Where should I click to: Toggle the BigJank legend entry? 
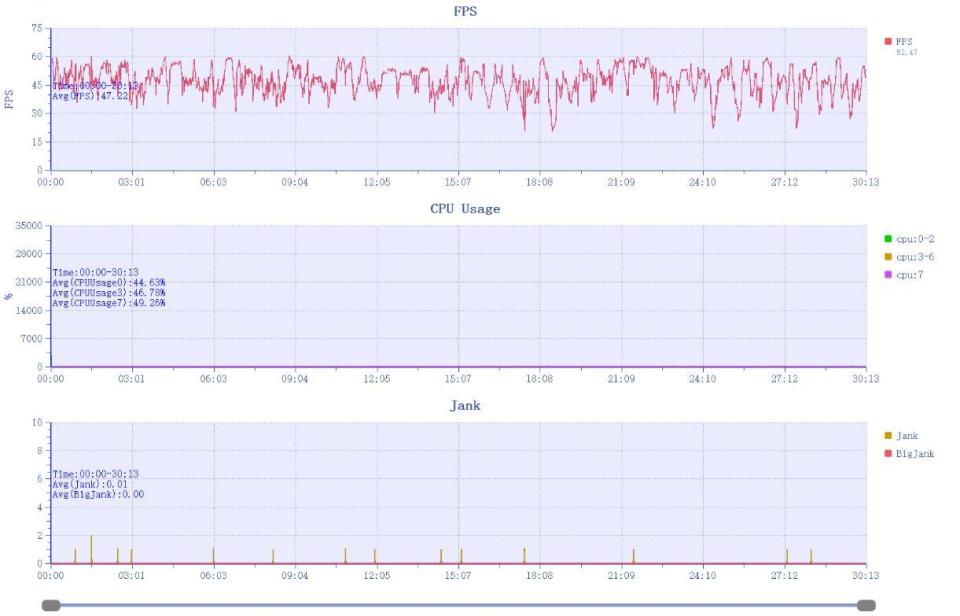pos(909,454)
